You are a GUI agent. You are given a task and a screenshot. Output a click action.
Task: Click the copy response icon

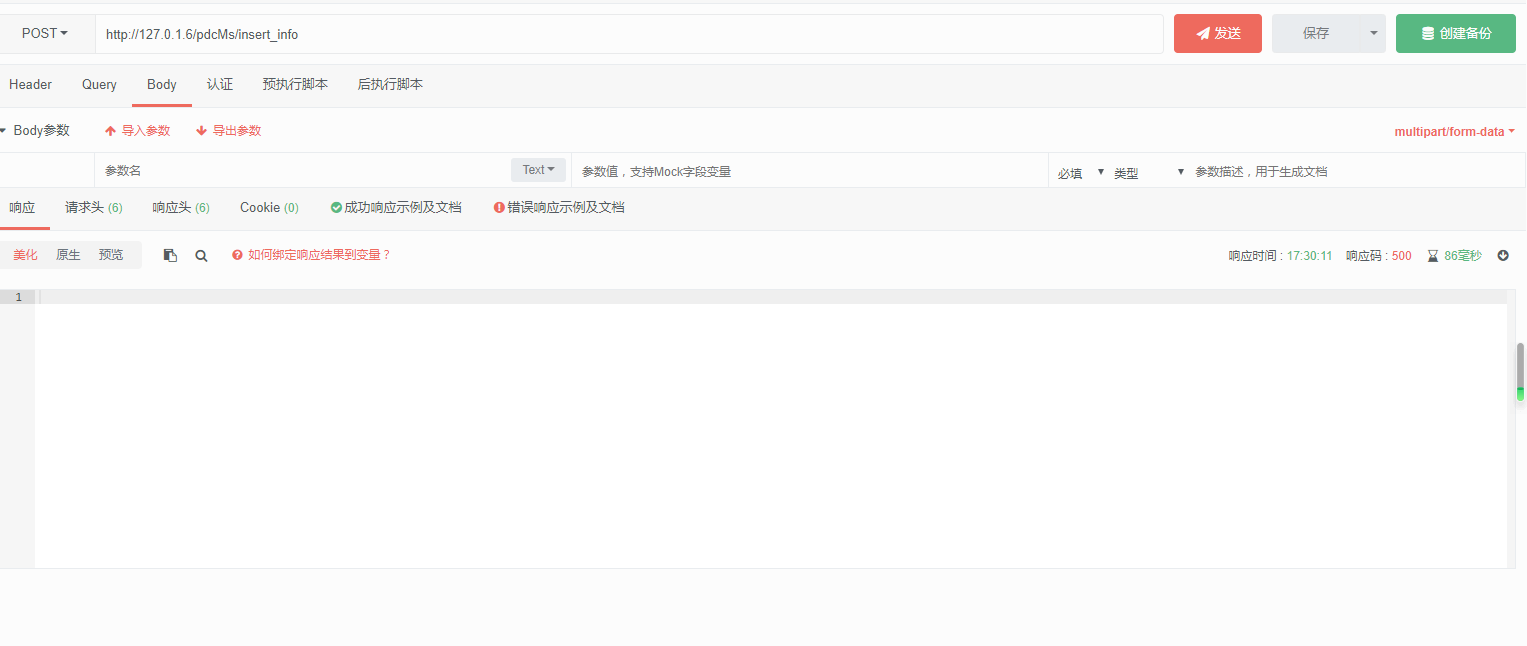coord(170,256)
